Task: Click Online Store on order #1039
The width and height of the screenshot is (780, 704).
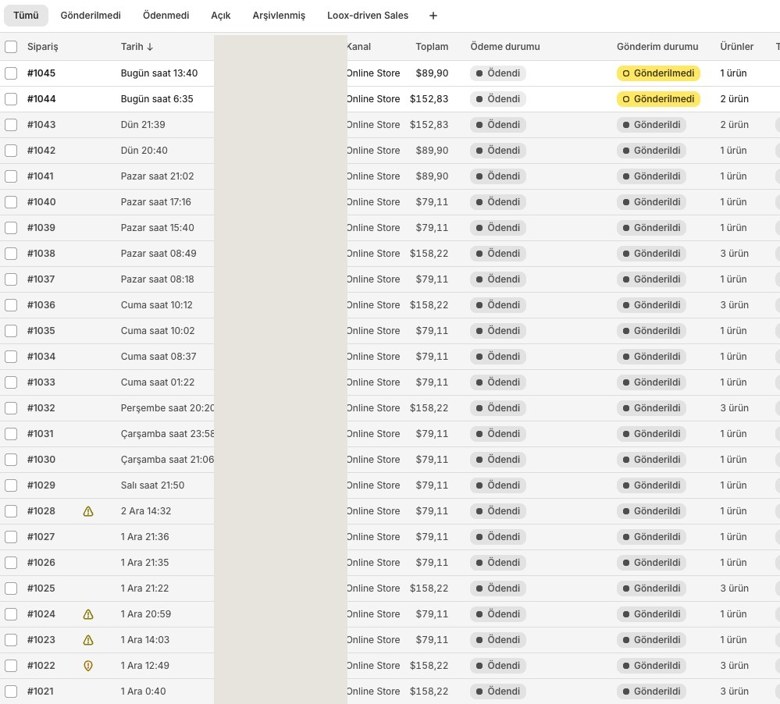Action: [374, 228]
